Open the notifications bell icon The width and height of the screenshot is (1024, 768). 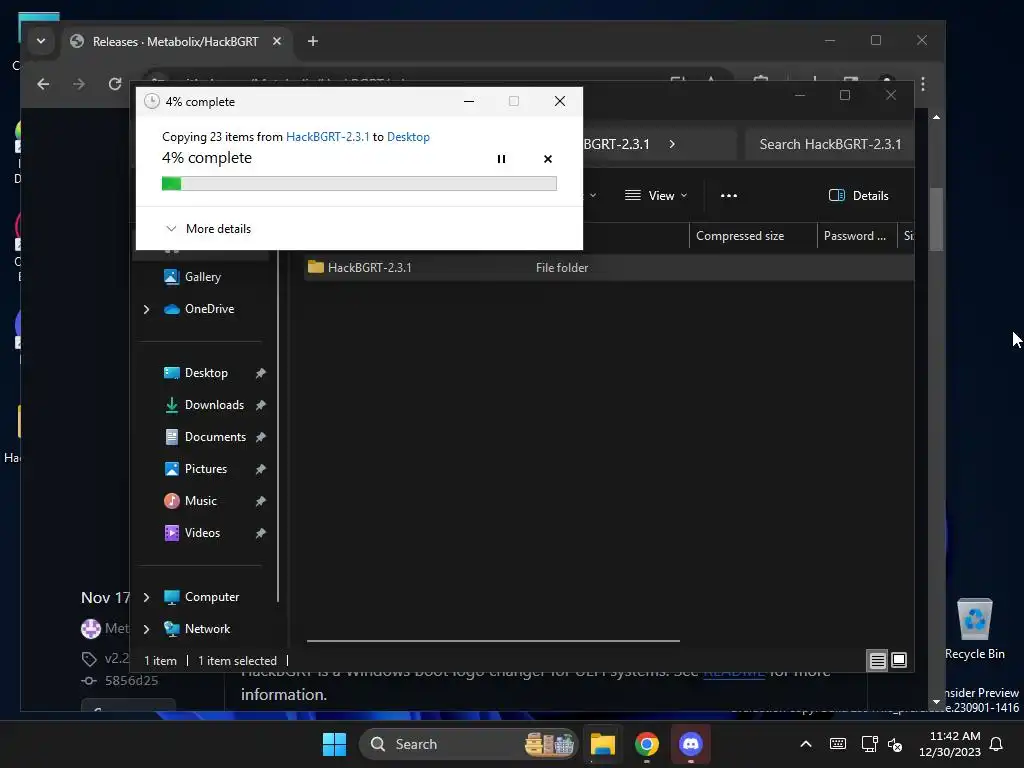coord(996,744)
